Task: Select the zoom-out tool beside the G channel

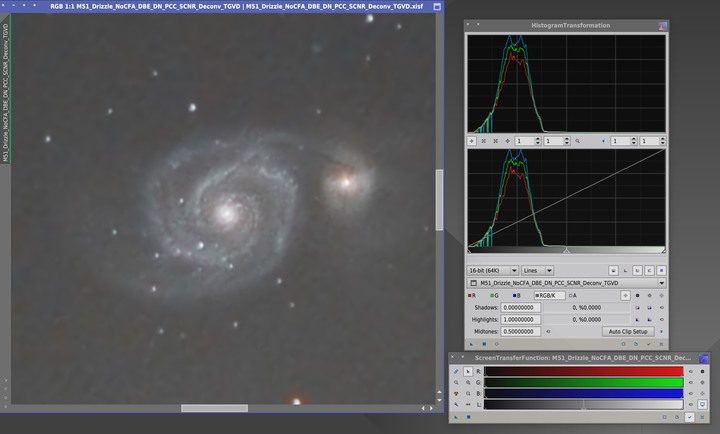Action: 468,382
